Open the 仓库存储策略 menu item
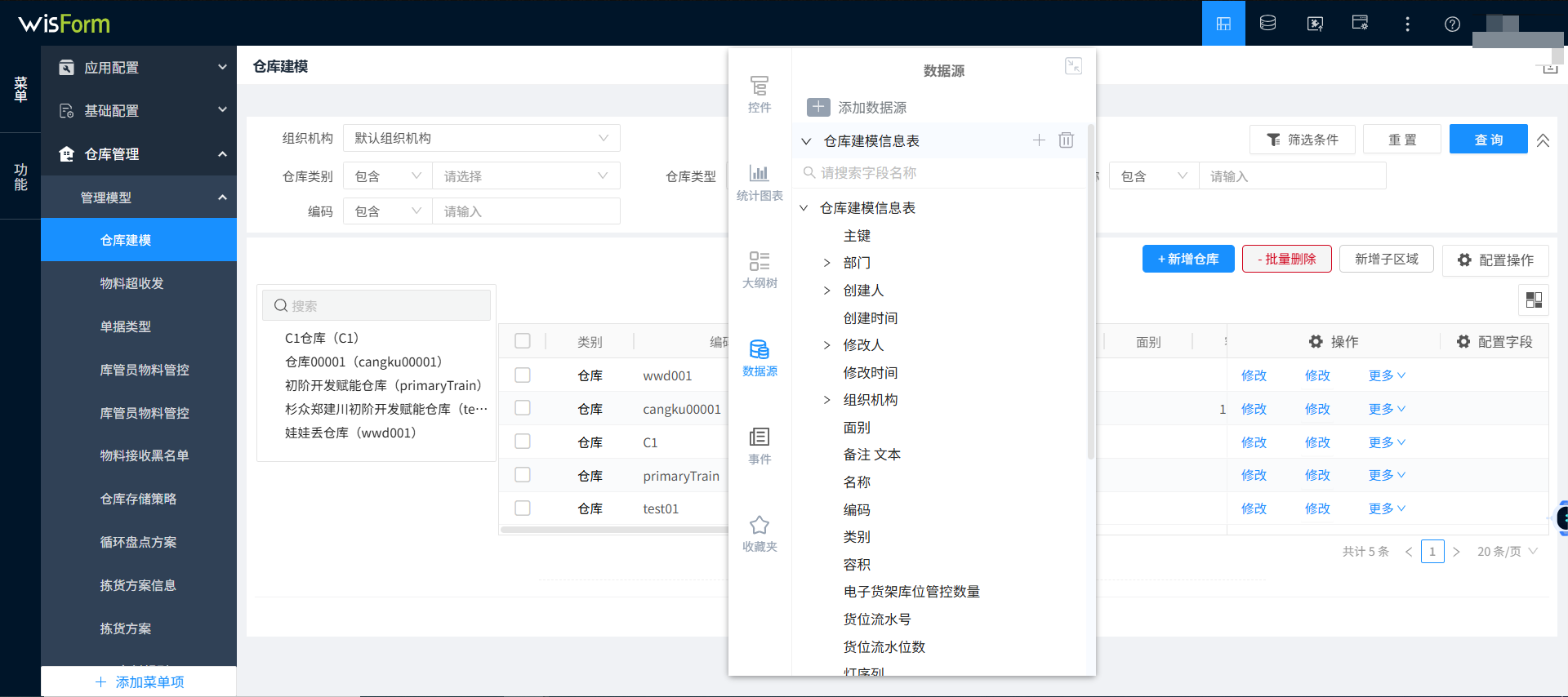The width and height of the screenshot is (1568, 697). (139, 499)
